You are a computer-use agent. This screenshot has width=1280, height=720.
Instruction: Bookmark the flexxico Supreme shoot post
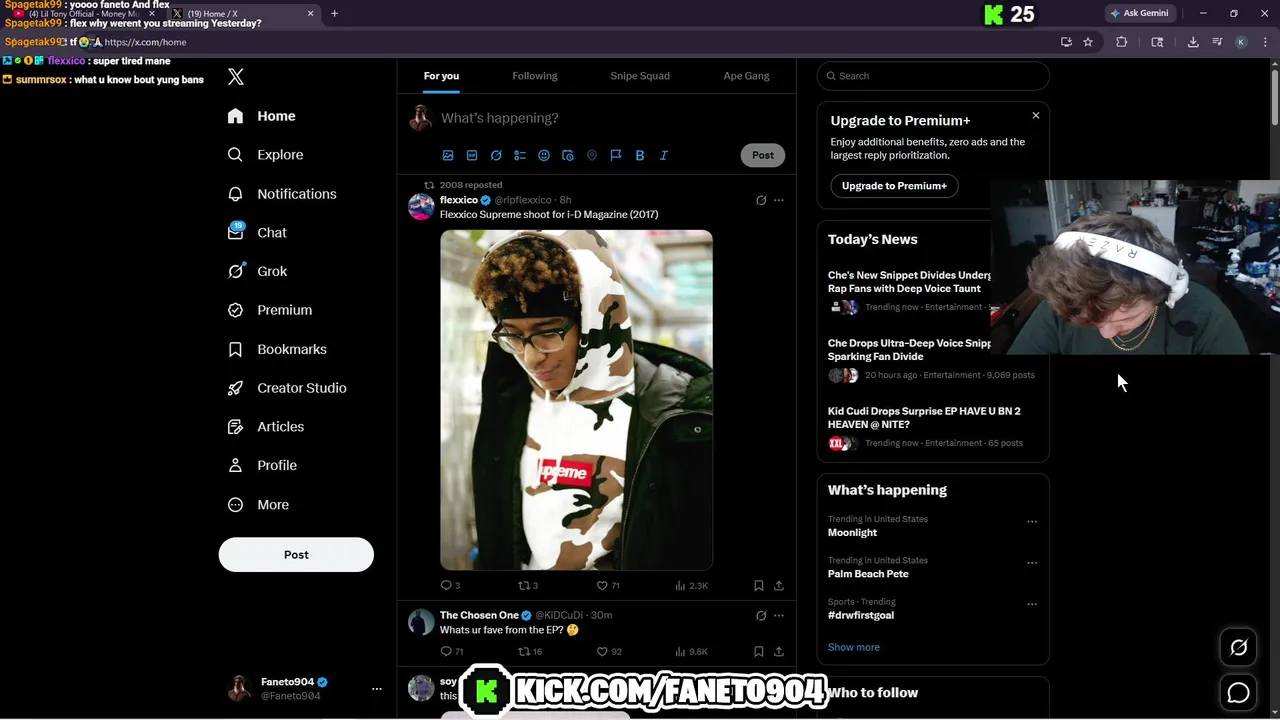pyautogui.click(x=759, y=585)
